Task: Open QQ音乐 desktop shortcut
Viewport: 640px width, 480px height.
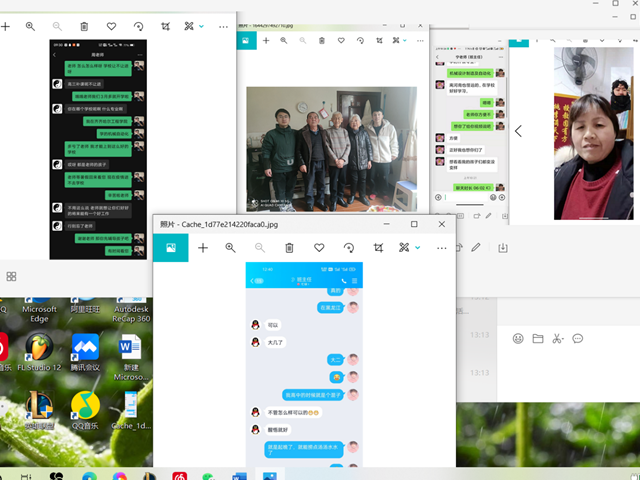Action: tap(85, 410)
